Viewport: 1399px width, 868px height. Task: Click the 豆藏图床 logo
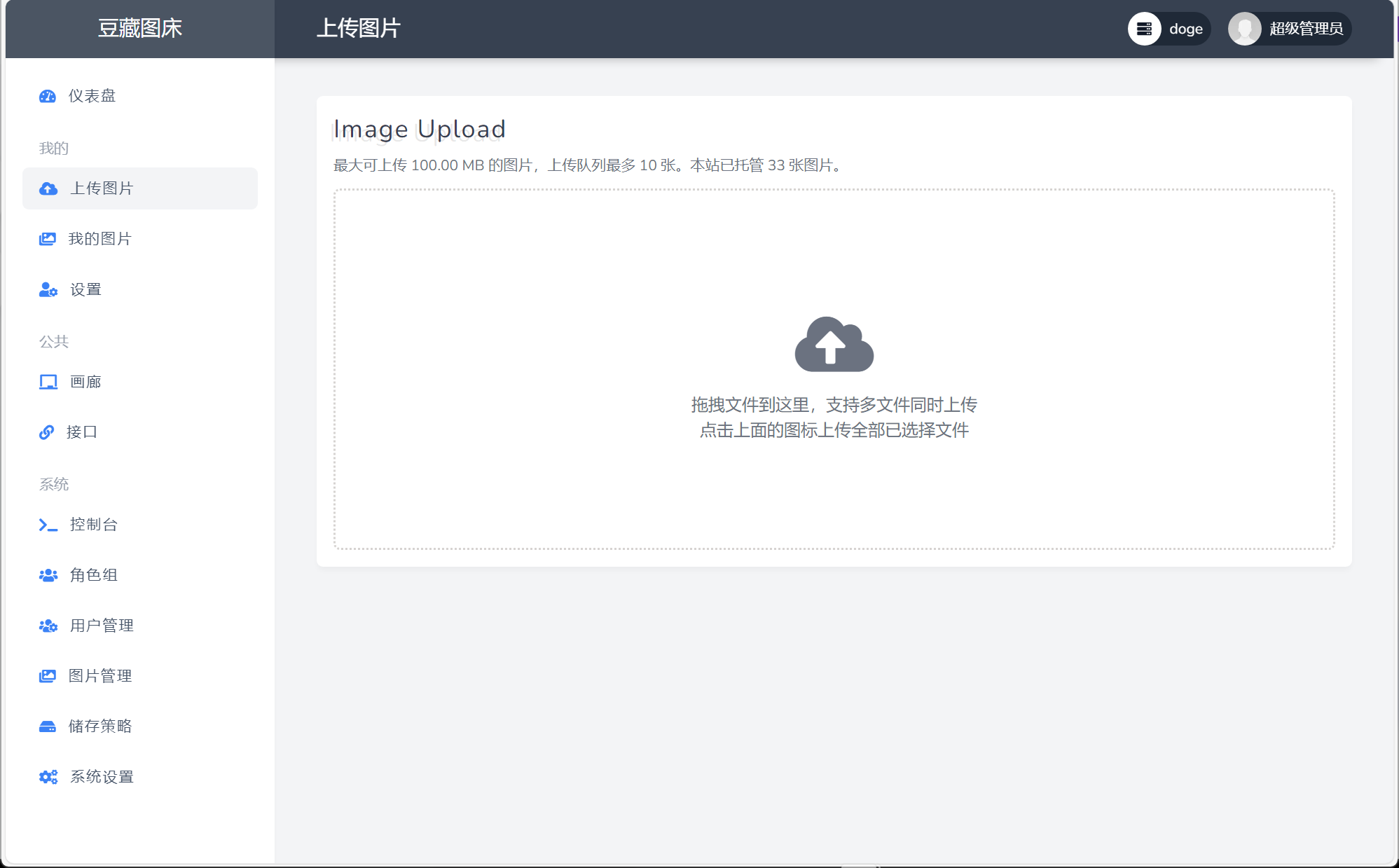coord(138,29)
